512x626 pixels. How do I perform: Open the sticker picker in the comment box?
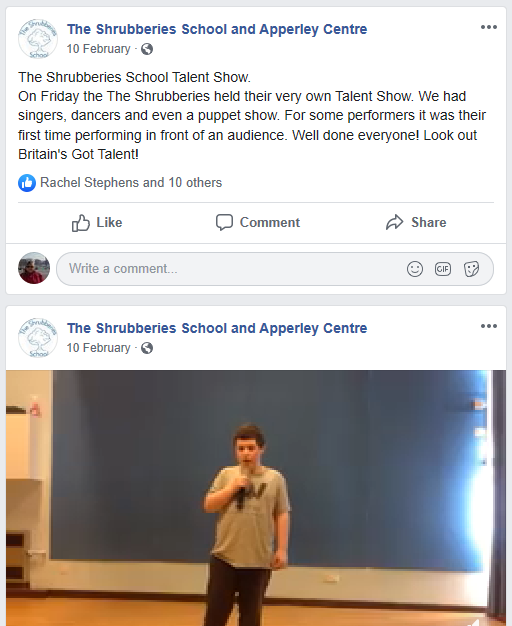point(471,269)
